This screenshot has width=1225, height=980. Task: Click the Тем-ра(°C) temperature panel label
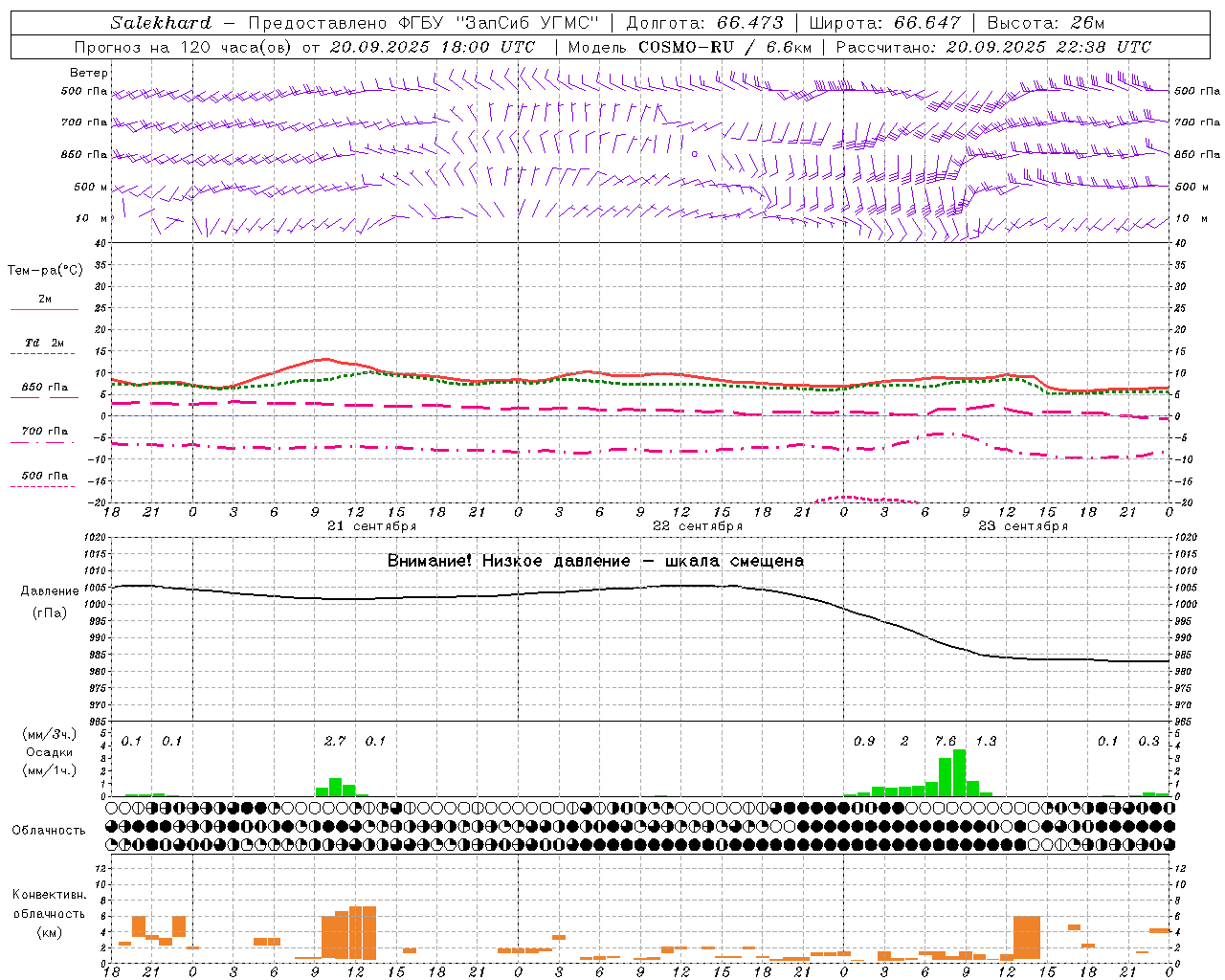click(45, 271)
